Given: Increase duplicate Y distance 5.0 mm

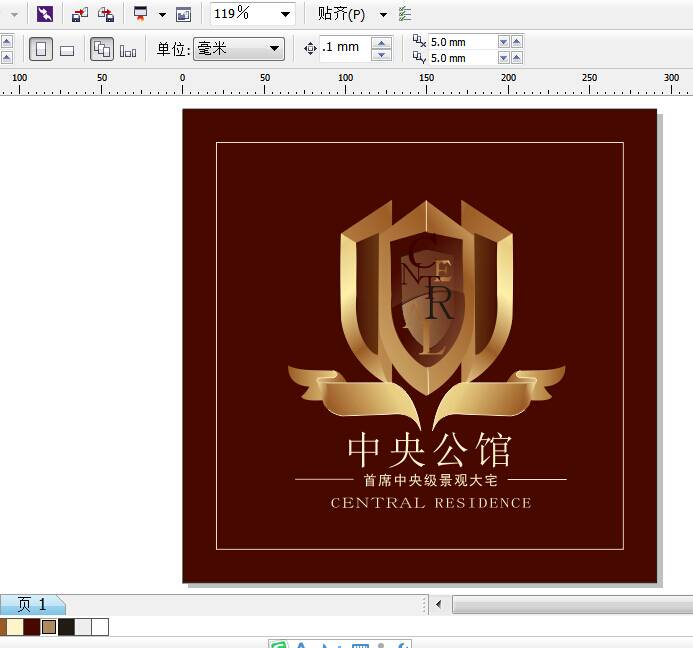Looking at the screenshot, I should tap(517, 58).
